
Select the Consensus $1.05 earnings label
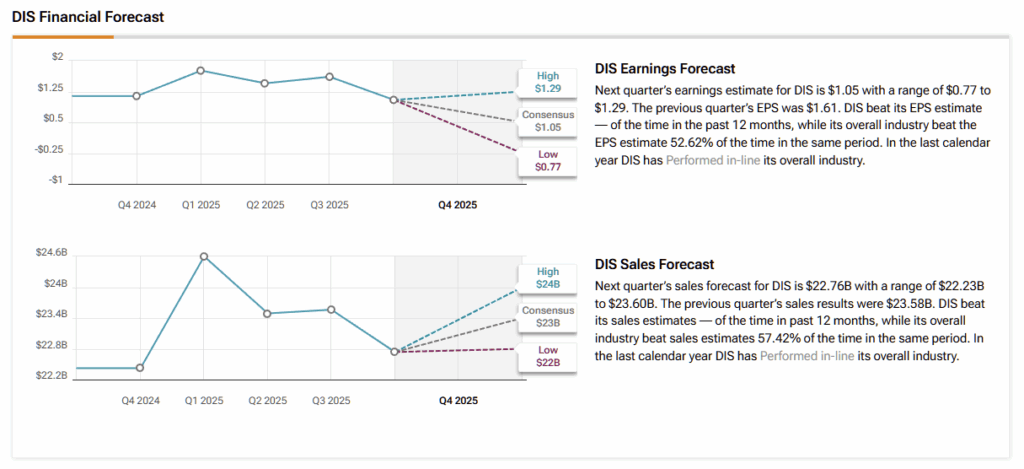[547, 121]
